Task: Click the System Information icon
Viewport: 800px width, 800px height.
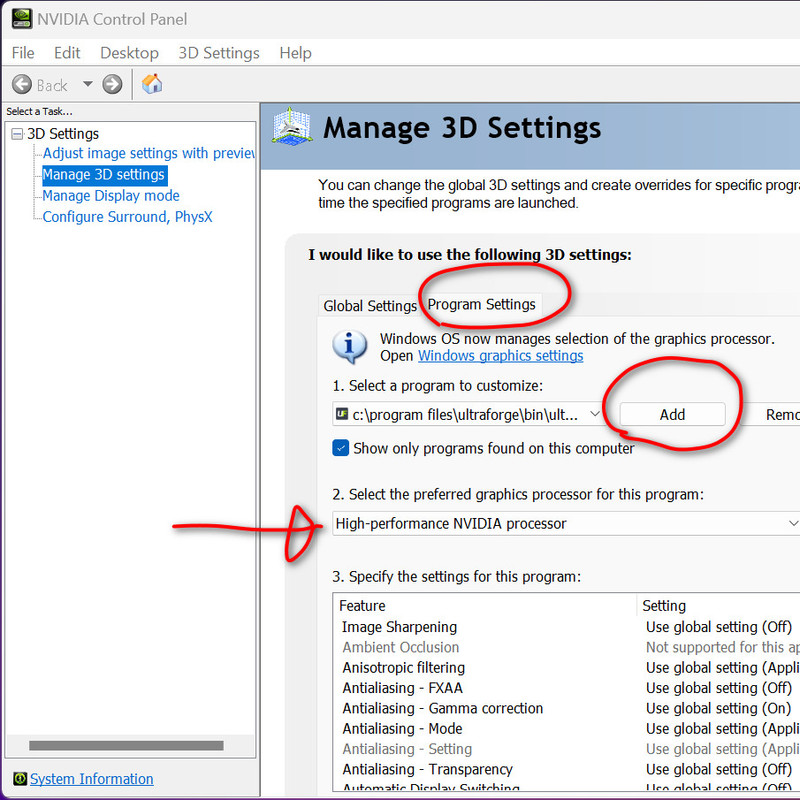Action: 20,779
